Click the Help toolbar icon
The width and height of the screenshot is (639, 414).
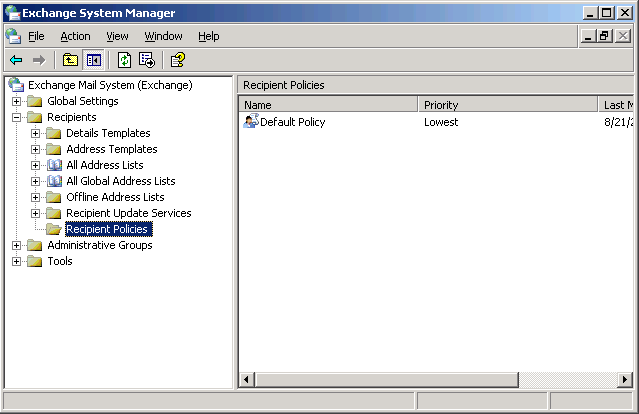click(178, 60)
